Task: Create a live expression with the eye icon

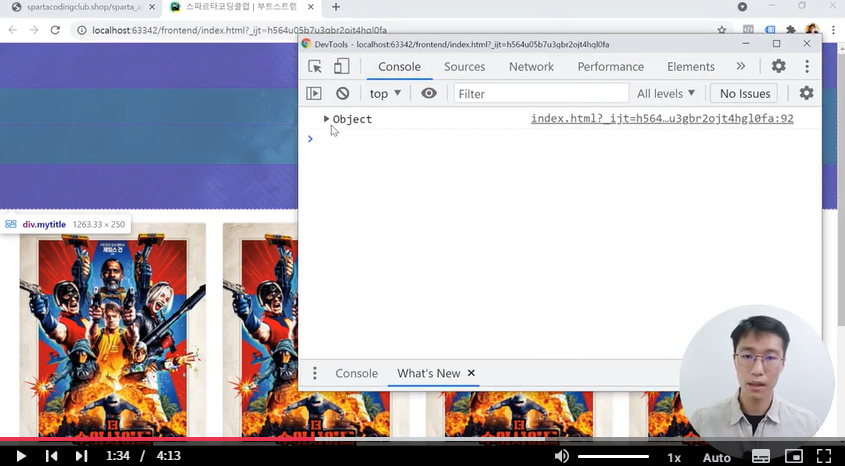Action: point(428,93)
